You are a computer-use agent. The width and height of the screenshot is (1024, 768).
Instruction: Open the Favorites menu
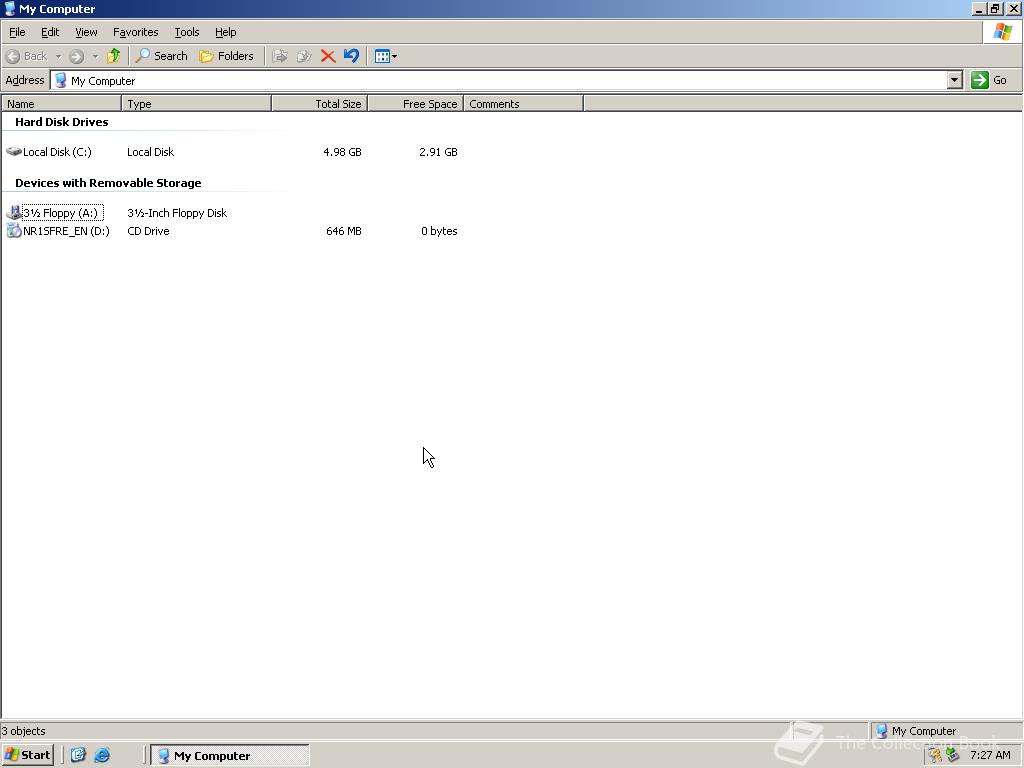[135, 32]
